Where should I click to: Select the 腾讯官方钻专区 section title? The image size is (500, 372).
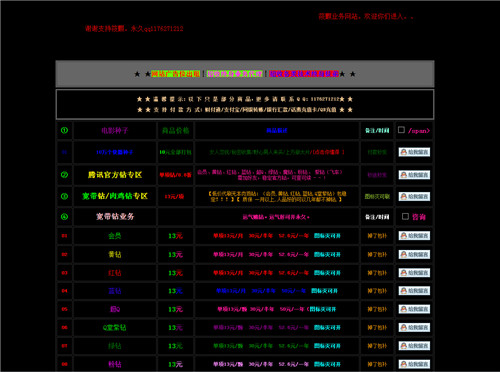115,175
